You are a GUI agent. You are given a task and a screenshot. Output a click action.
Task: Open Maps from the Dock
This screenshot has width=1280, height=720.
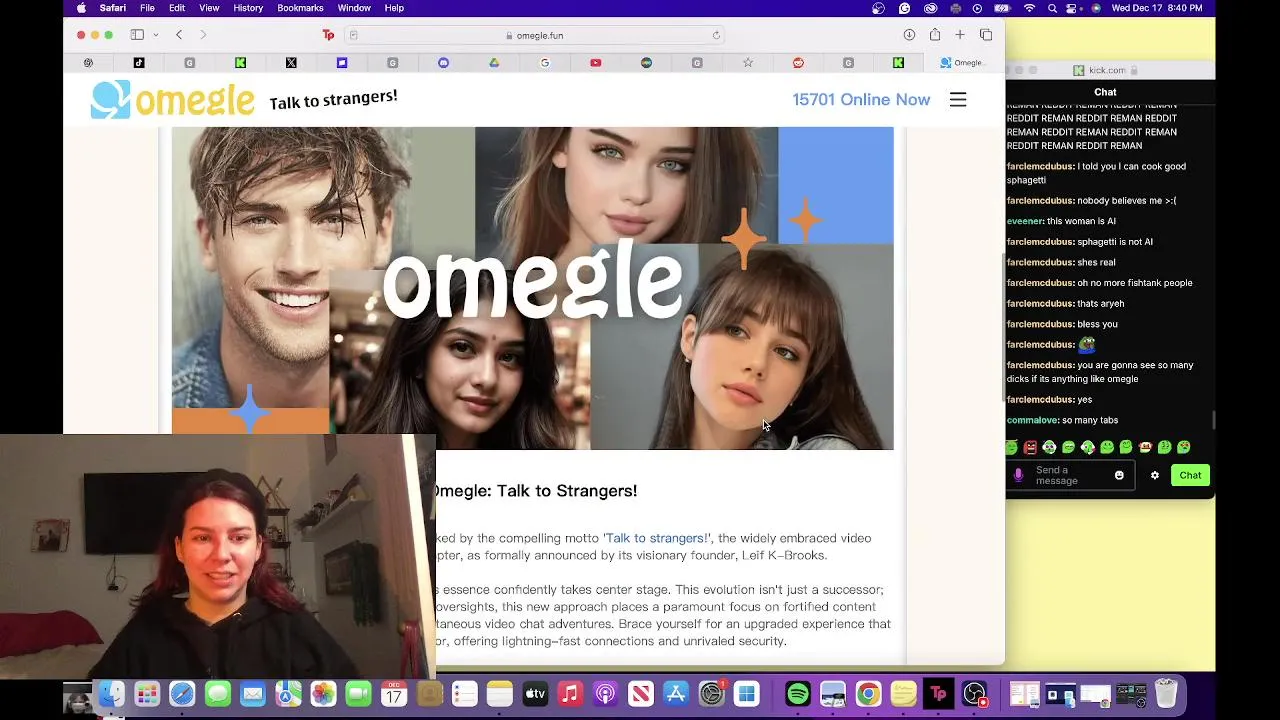click(288, 694)
